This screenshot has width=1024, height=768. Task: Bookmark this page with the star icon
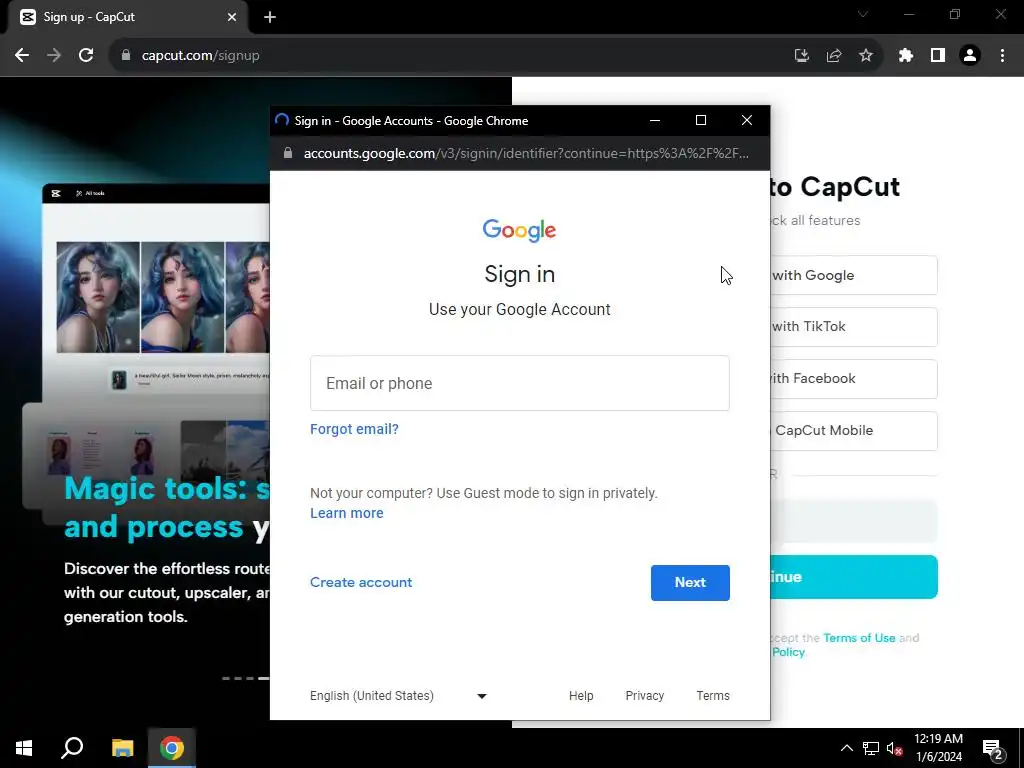pos(865,56)
